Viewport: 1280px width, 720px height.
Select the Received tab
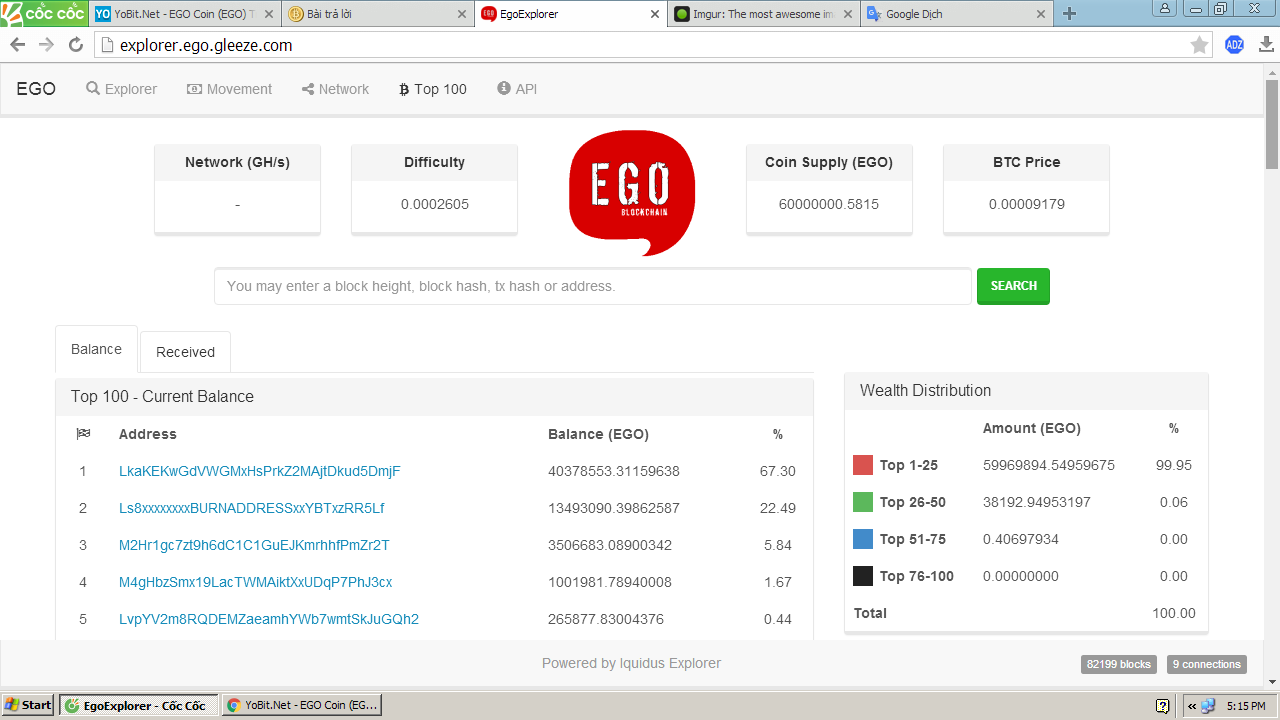pyautogui.click(x=185, y=352)
